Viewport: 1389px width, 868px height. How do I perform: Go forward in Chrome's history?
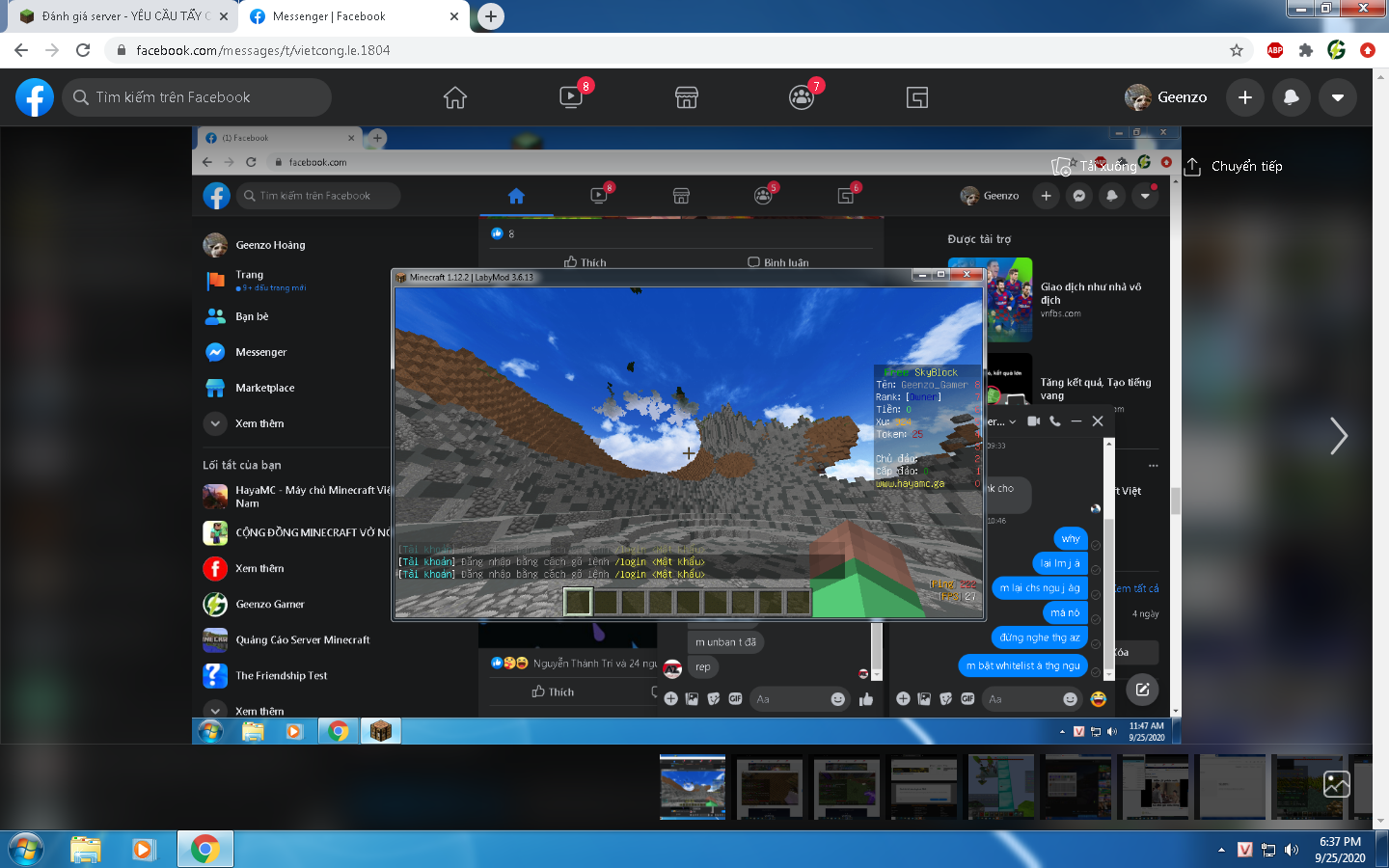coord(52,50)
